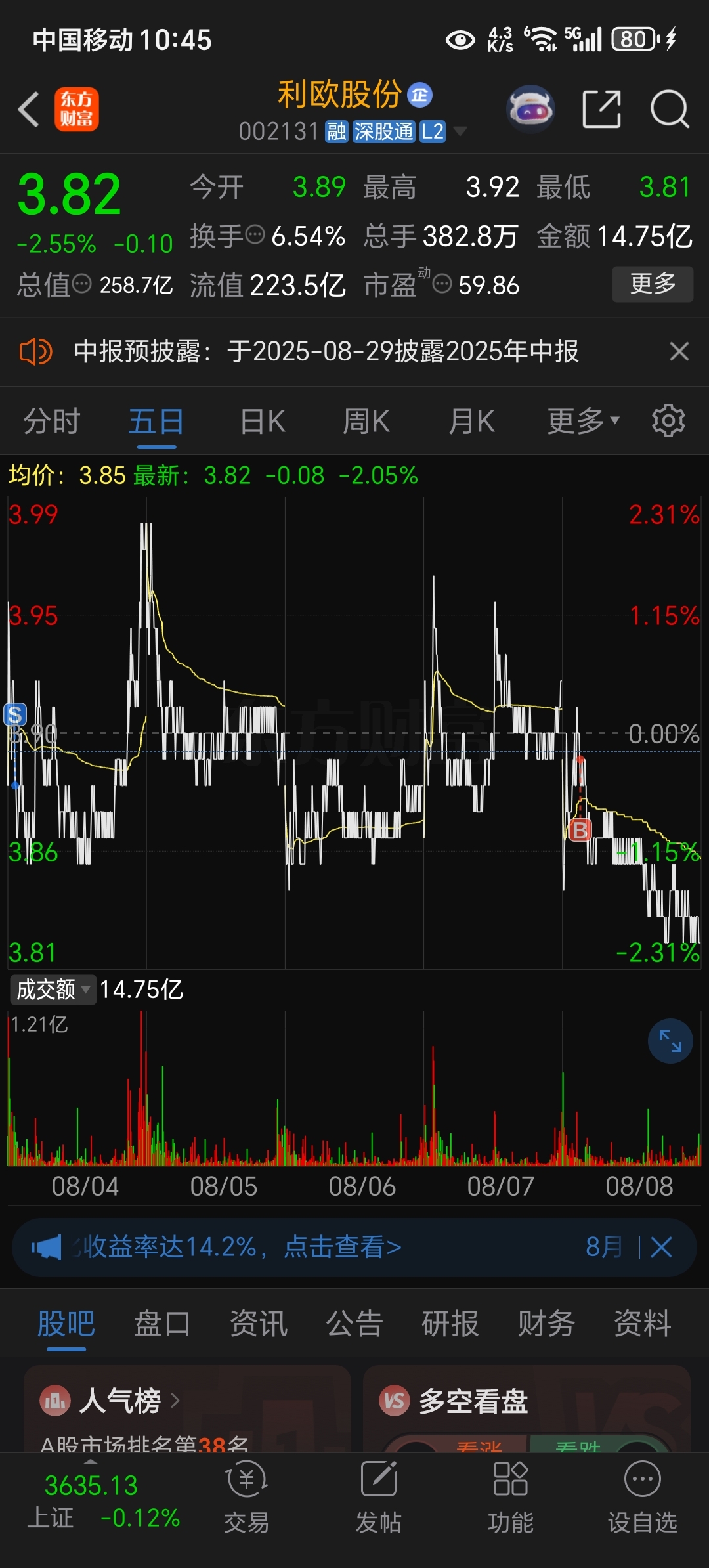709x1568 pixels.
Task: Tap 交易 trade button in bottom bar
Action: [x=246, y=1497]
